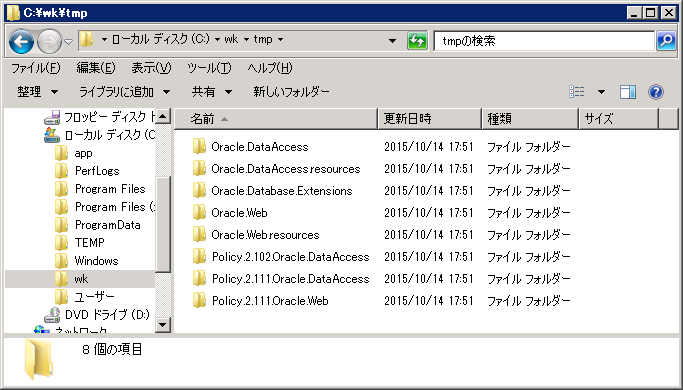683x390 pixels.
Task: Click the folder icon in address bar
Action: click(87, 40)
